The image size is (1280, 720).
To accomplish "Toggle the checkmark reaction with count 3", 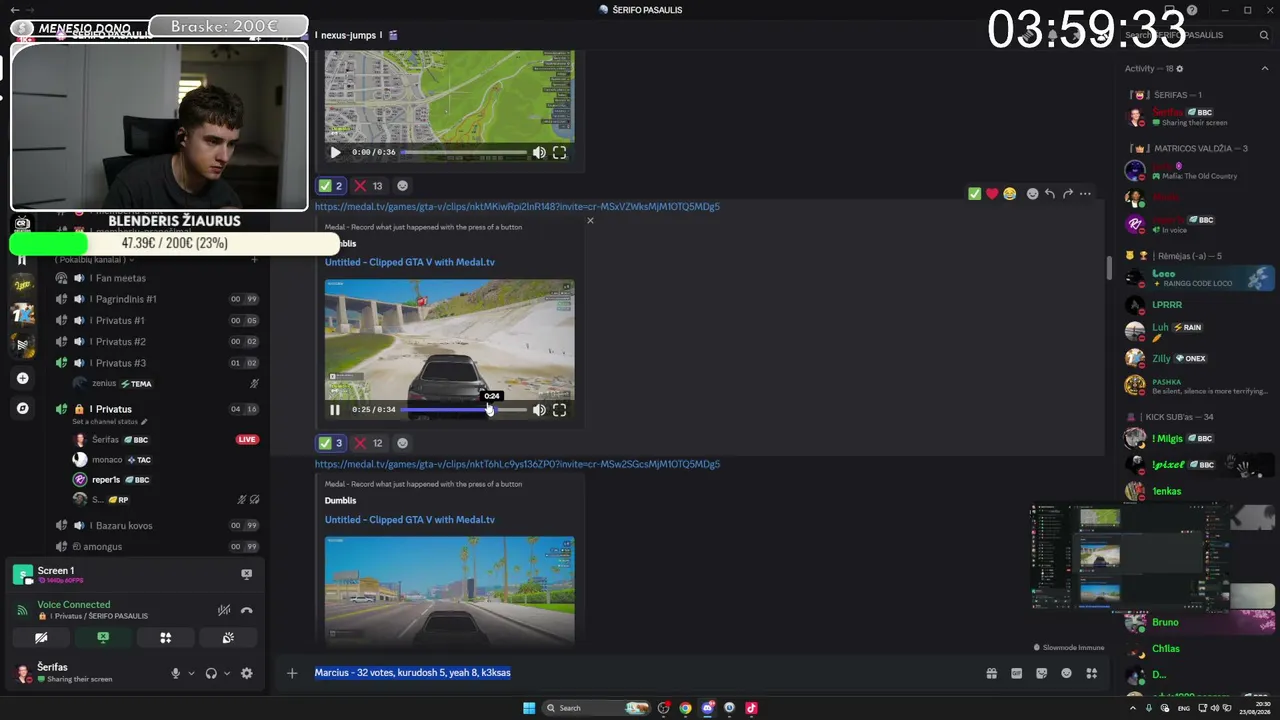I will 331,443.
